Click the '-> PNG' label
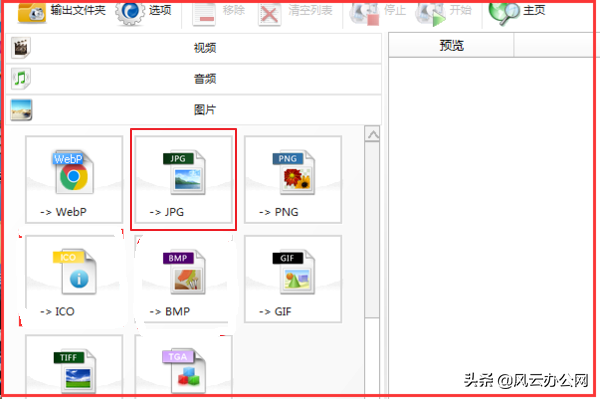 click(x=279, y=212)
